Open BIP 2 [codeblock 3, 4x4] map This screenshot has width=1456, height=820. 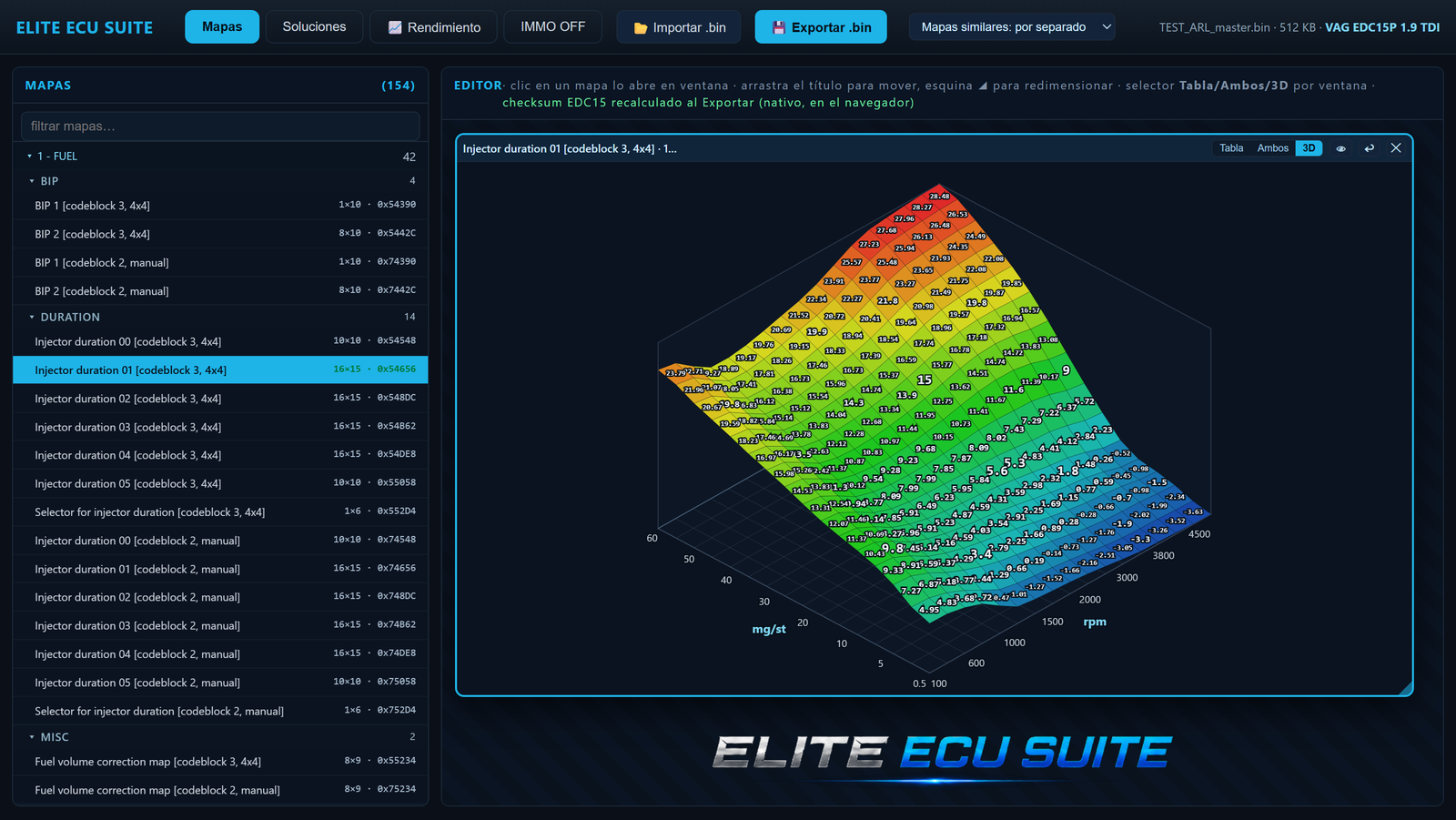point(220,234)
